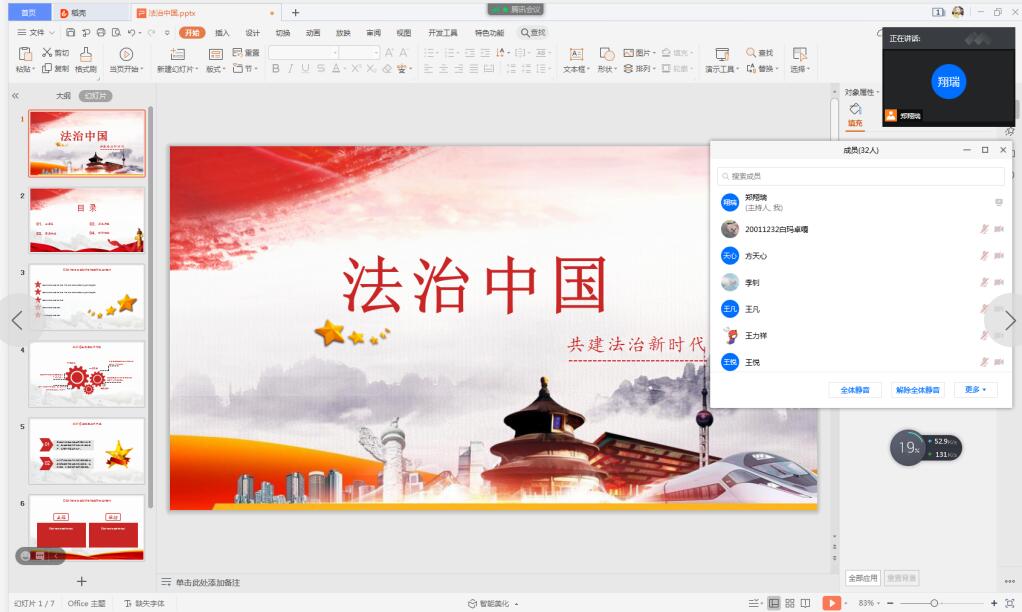Switch to slide sorter grid view
The height and width of the screenshot is (612, 1022).
(790, 603)
